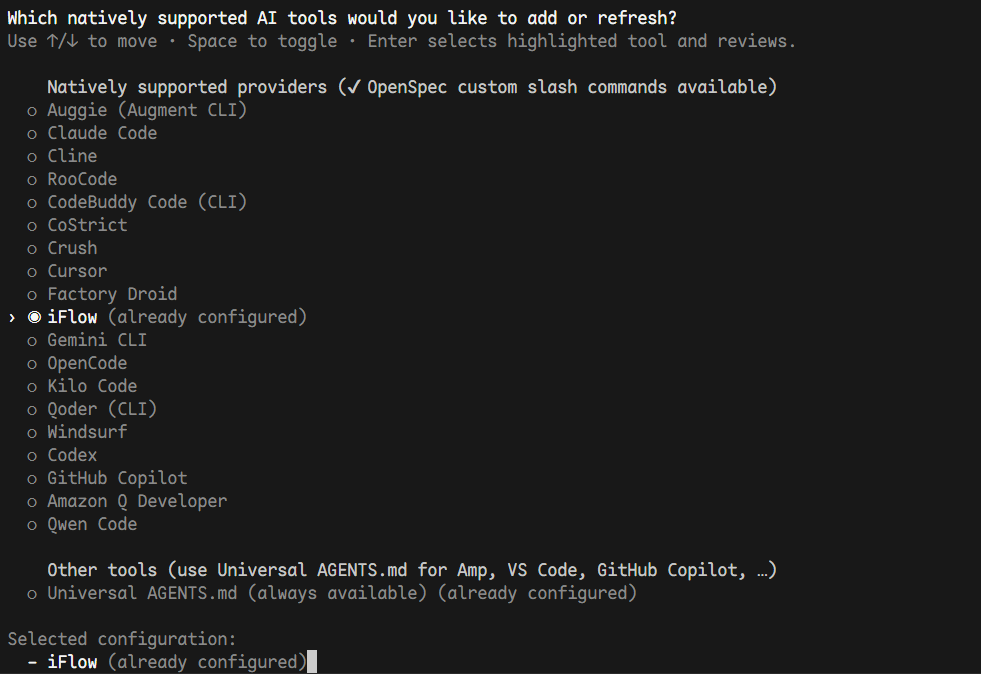Viewport: 981px width, 674px height.
Task: Choose Cline from the provider list
Action: [72, 156]
